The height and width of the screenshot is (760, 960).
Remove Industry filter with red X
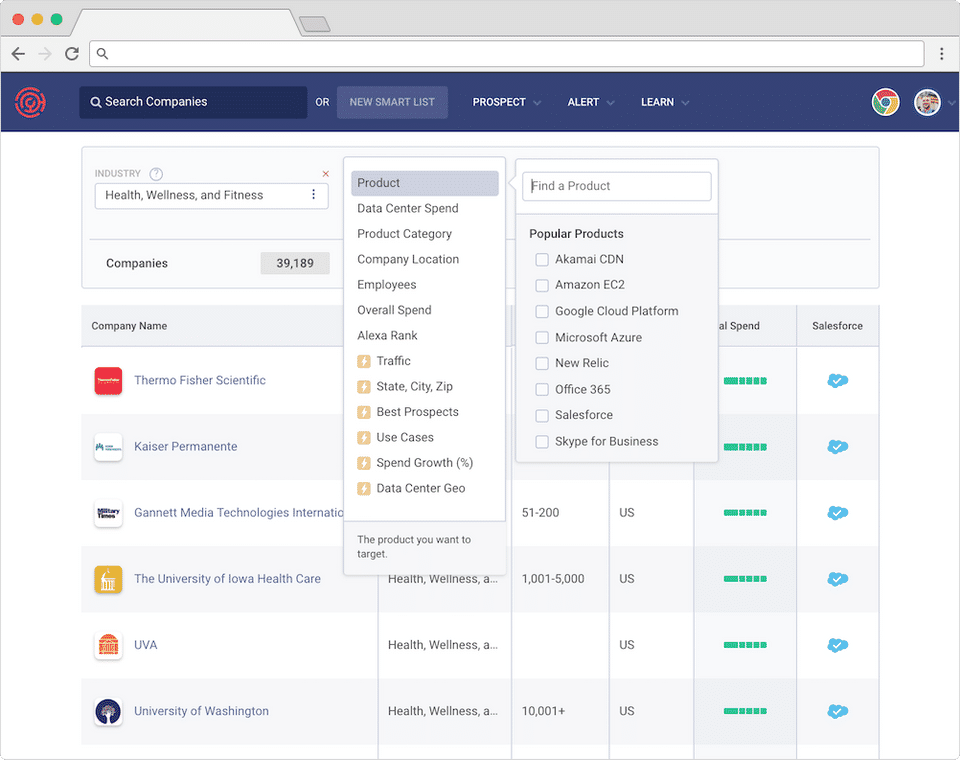[x=325, y=174]
